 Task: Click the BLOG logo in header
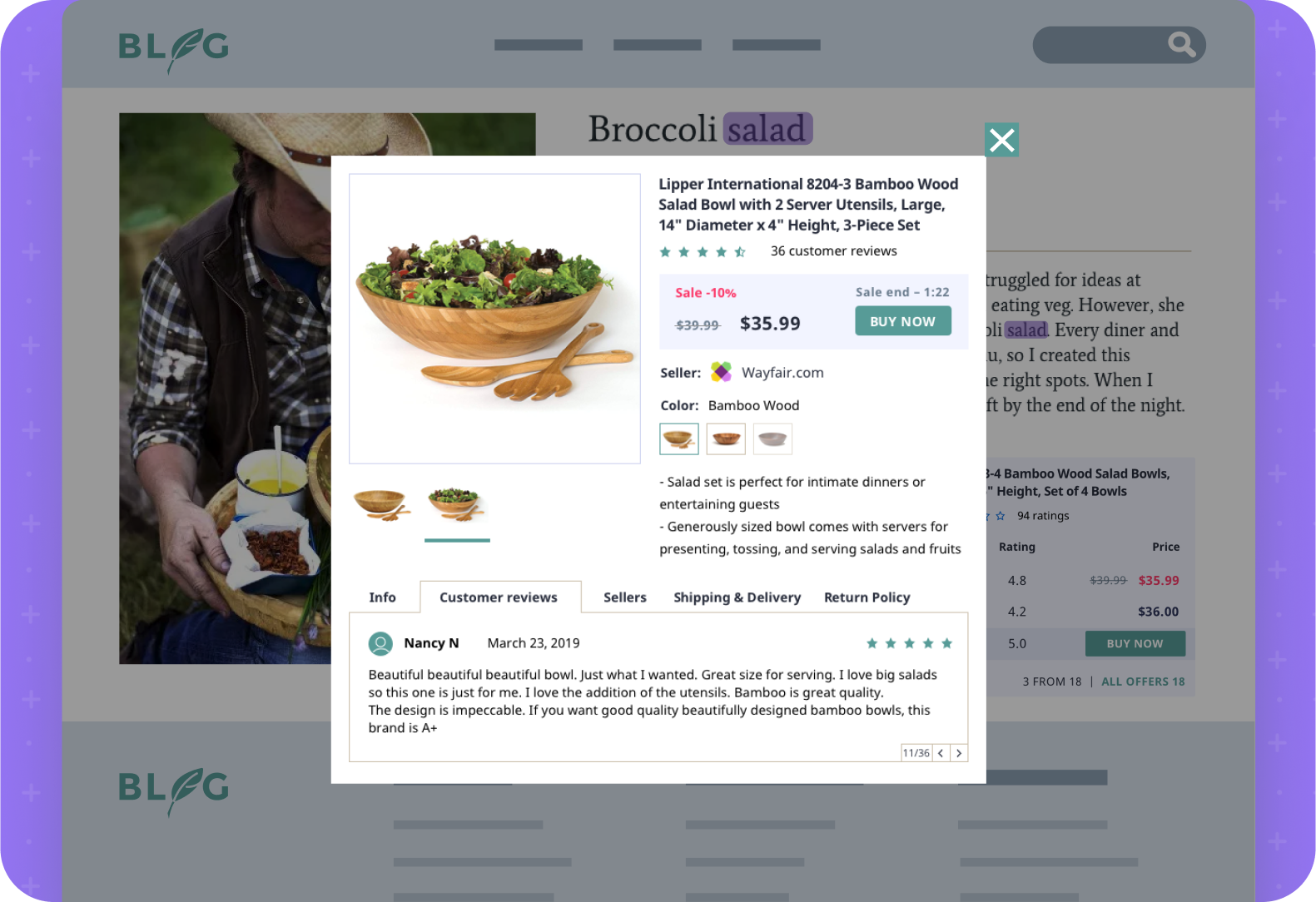pyautogui.click(x=173, y=49)
